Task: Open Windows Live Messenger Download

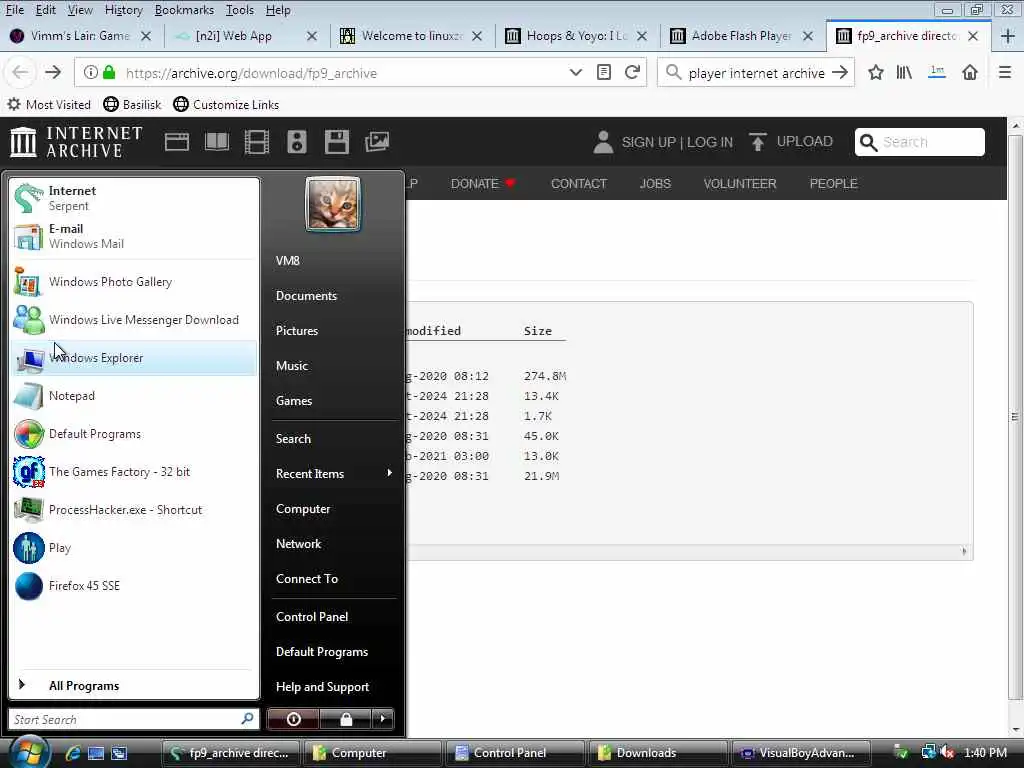Action: tap(134, 320)
